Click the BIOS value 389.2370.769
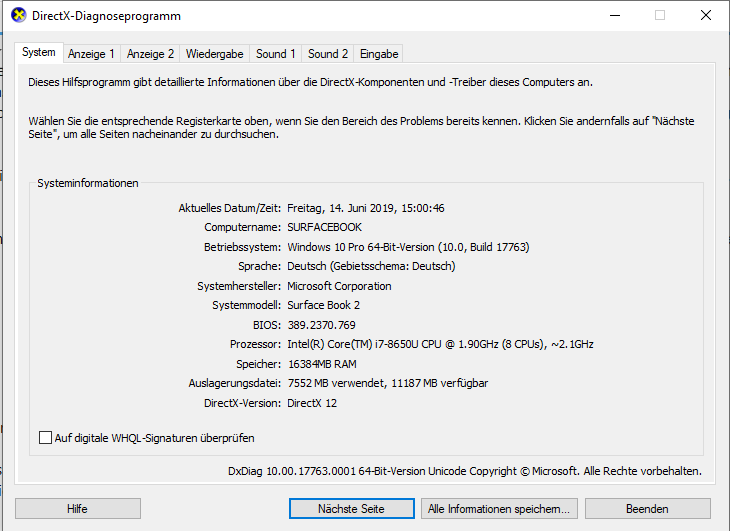The image size is (730, 531). (322, 325)
